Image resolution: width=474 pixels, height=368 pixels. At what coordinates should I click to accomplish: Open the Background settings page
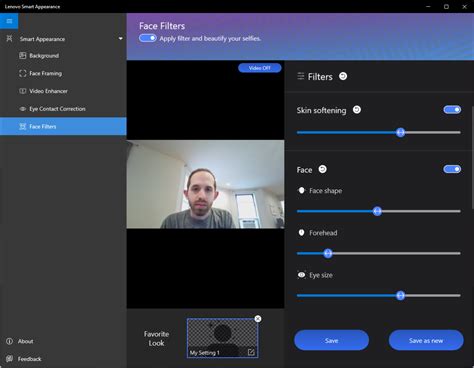click(x=63, y=56)
